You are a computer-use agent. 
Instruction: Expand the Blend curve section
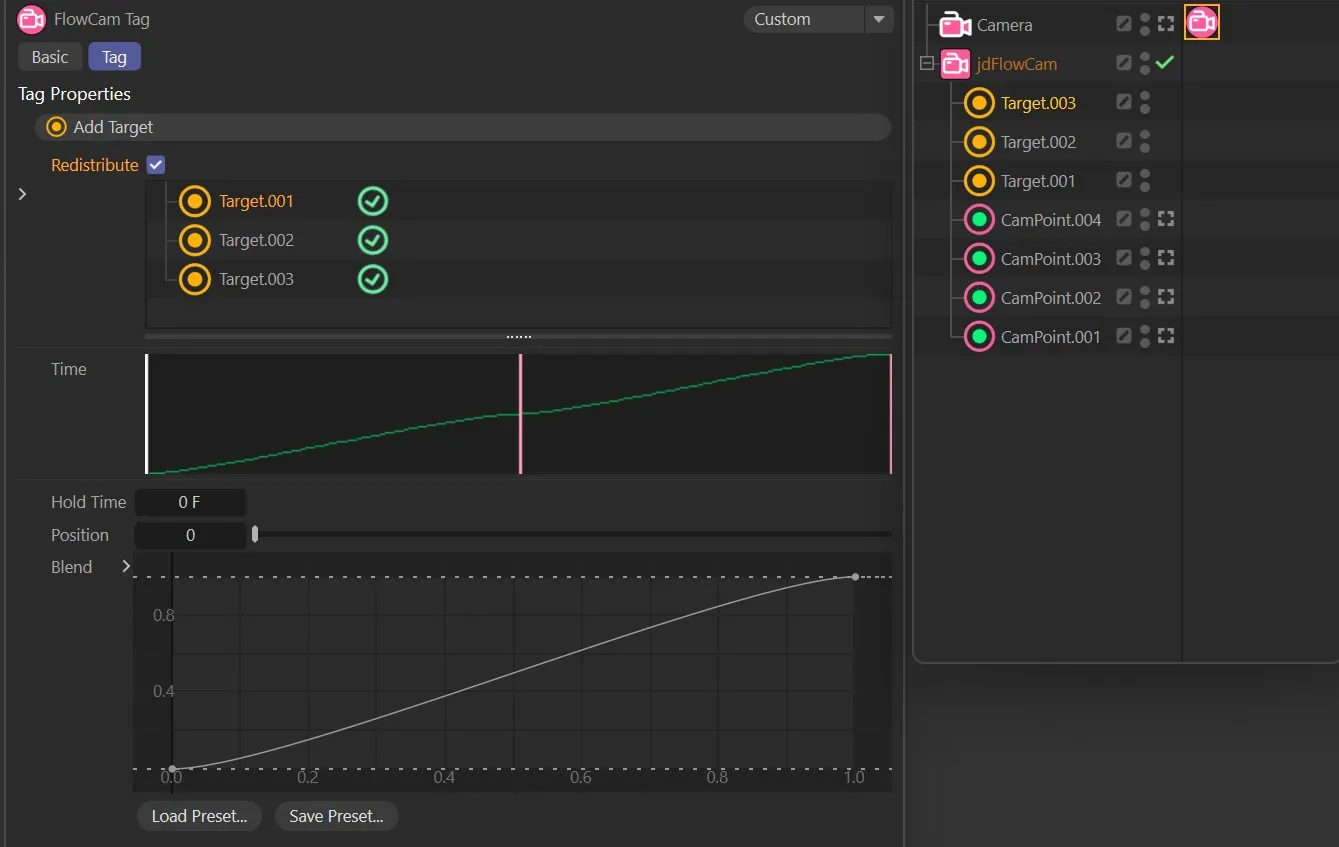coord(126,566)
